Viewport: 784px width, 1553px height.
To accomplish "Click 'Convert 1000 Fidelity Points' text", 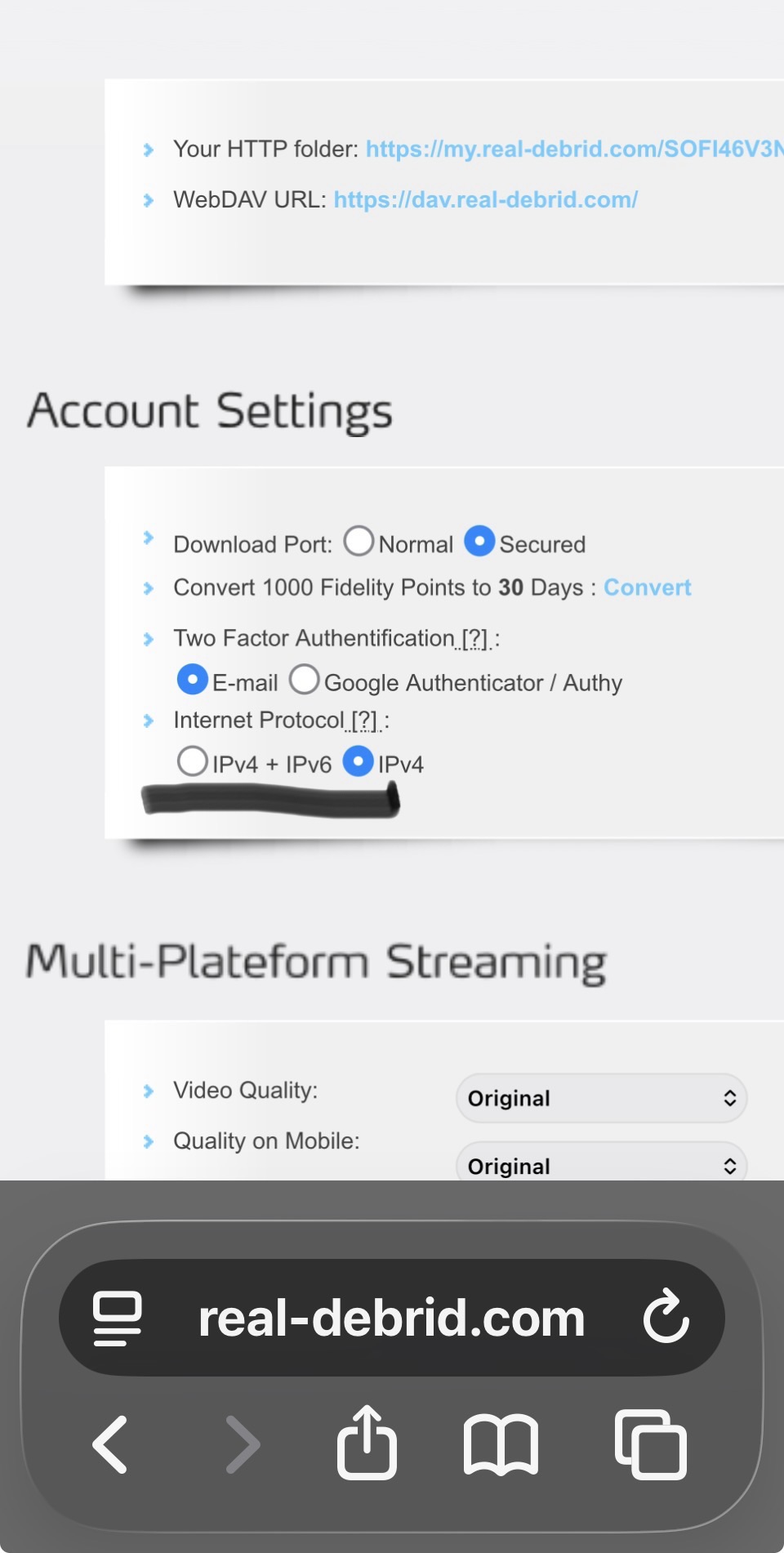I will (318, 587).
